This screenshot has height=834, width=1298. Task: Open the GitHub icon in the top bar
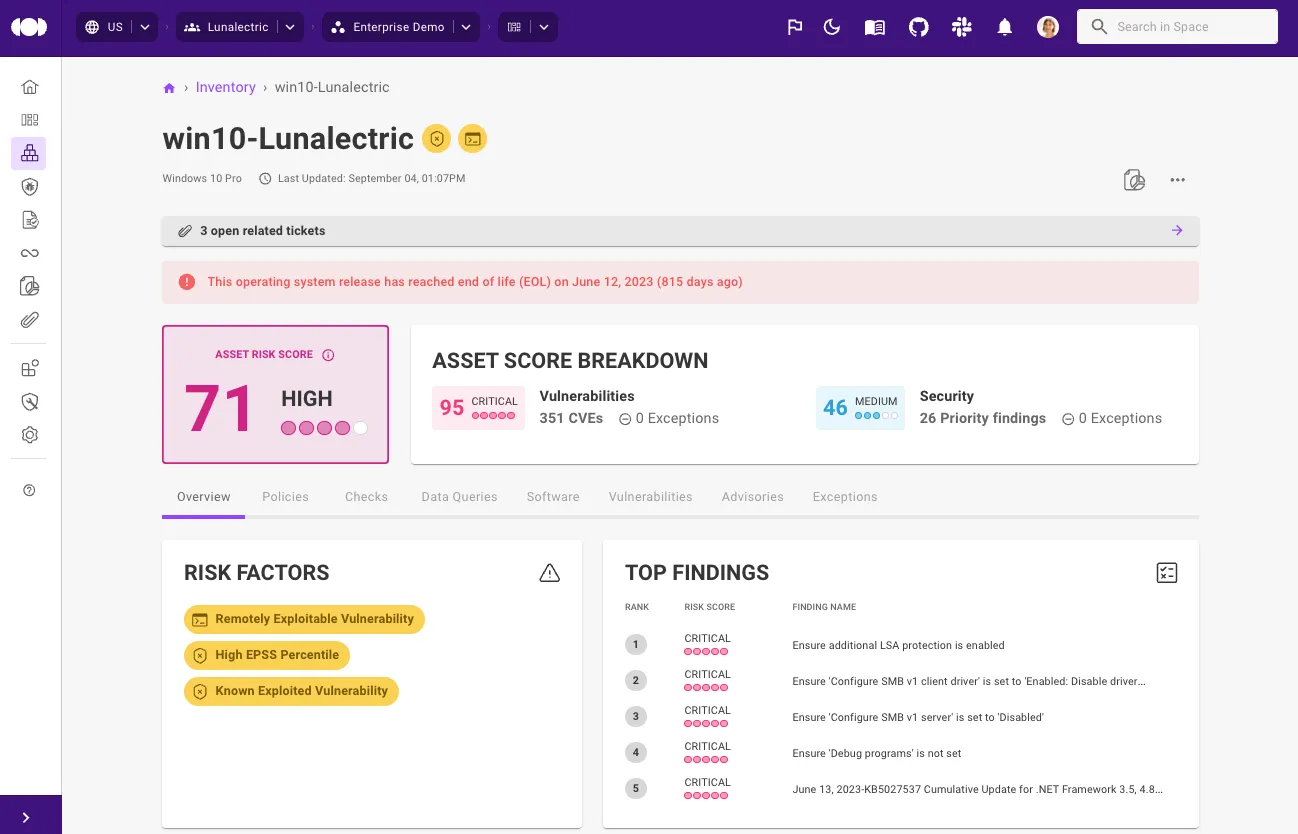pos(918,27)
